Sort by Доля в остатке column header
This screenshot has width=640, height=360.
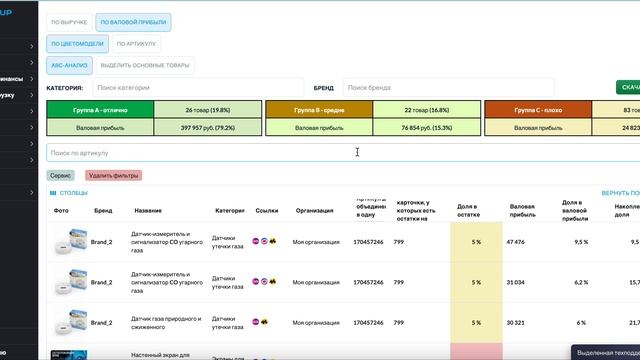coord(468,211)
